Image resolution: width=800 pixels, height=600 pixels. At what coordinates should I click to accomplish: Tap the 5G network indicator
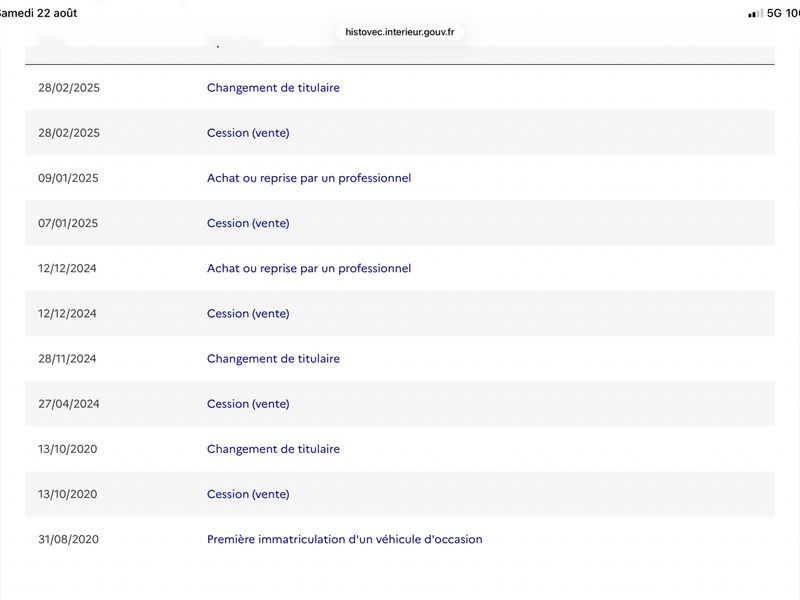[x=774, y=13]
